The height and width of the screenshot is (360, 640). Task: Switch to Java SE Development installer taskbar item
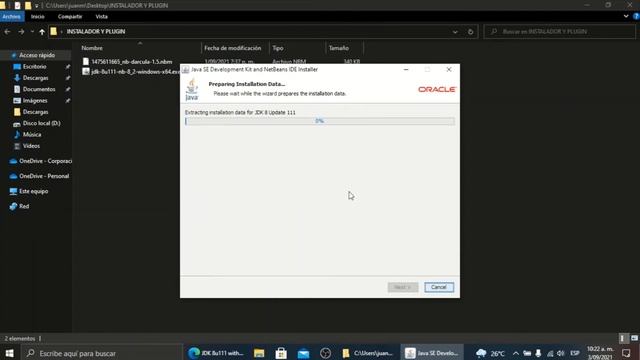(x=431, y=353)
